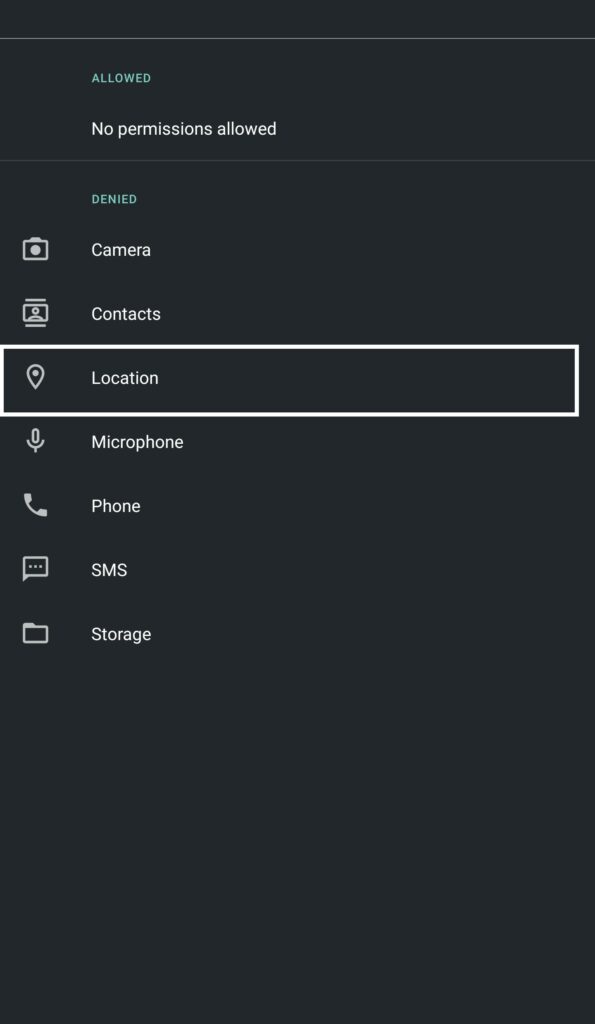595x1024 pixels.
Task: Tap the SMS speech bubble icon
Action: coord(35,569)
